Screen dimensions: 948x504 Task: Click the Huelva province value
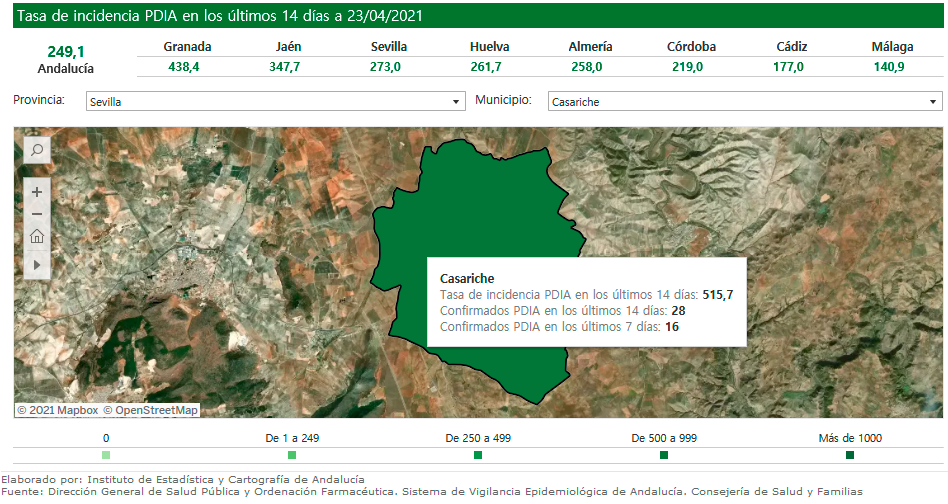[x=487, y=66]
